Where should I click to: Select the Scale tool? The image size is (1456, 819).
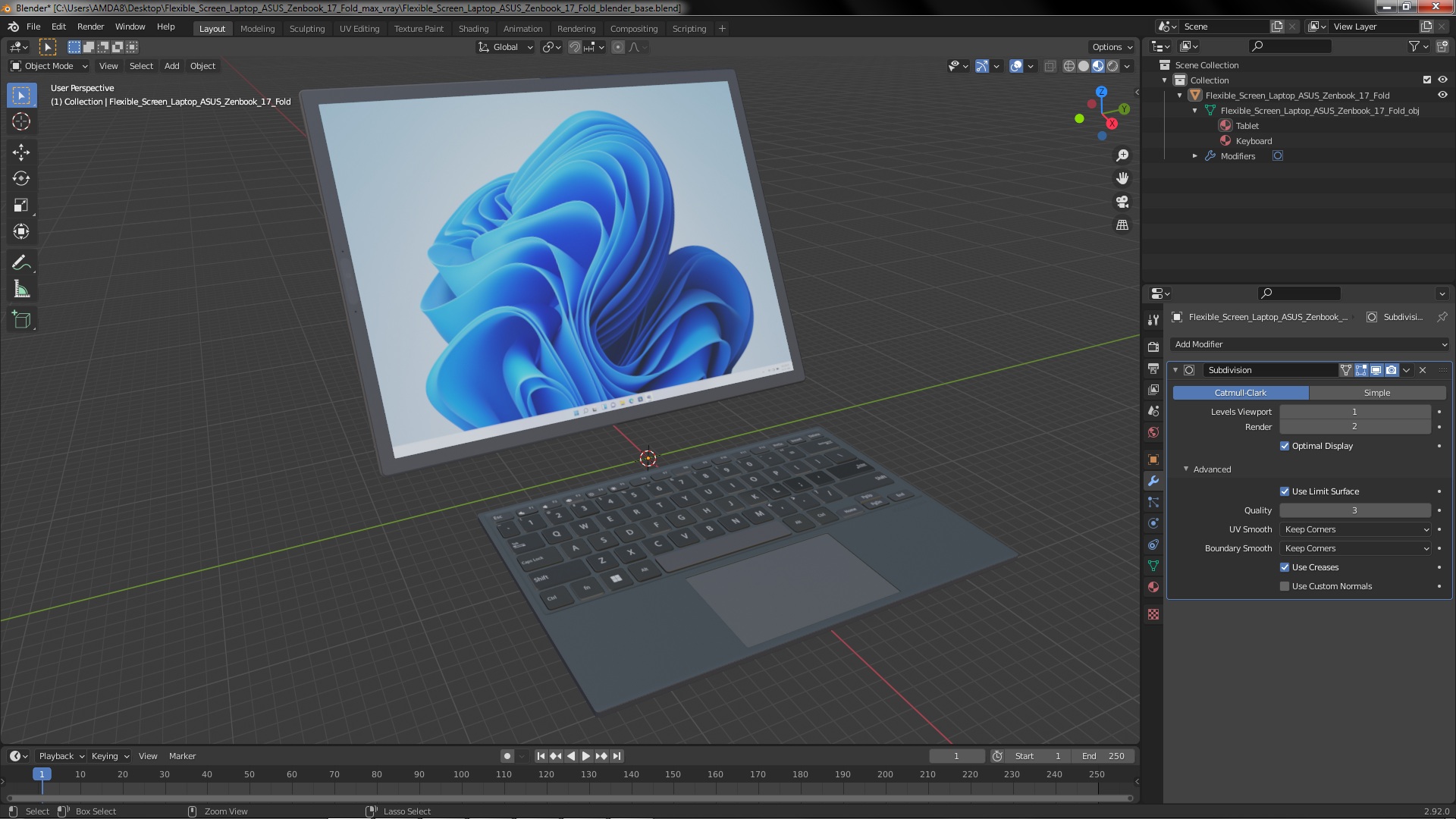coord(21,206)
